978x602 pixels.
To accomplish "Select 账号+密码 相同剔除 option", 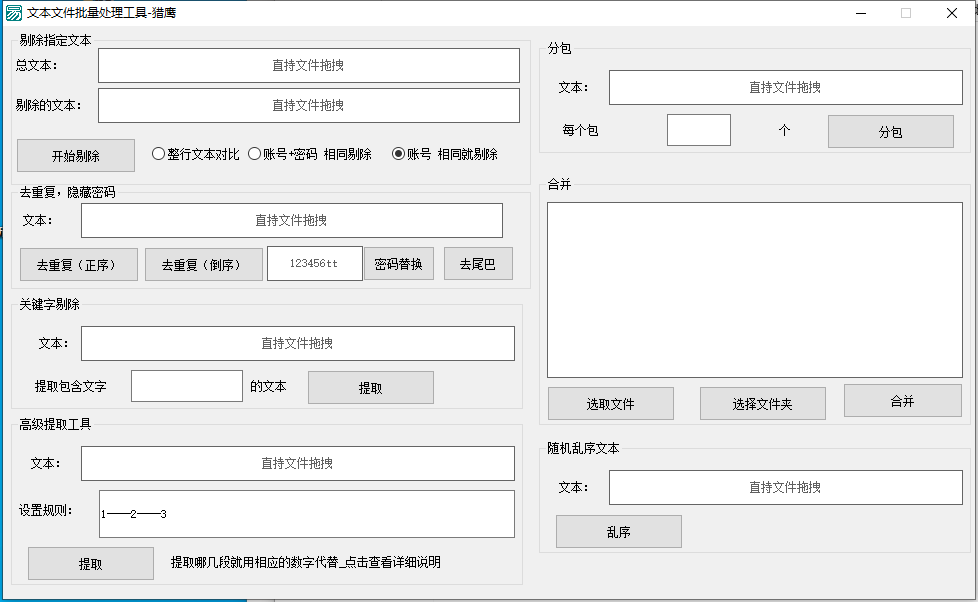I will 254,153.
